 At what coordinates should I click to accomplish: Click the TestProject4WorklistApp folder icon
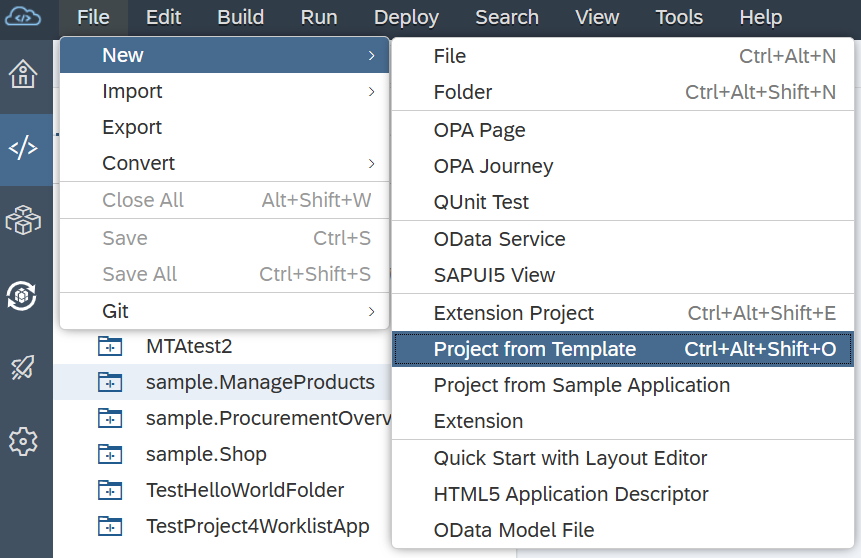click(110, 526)
